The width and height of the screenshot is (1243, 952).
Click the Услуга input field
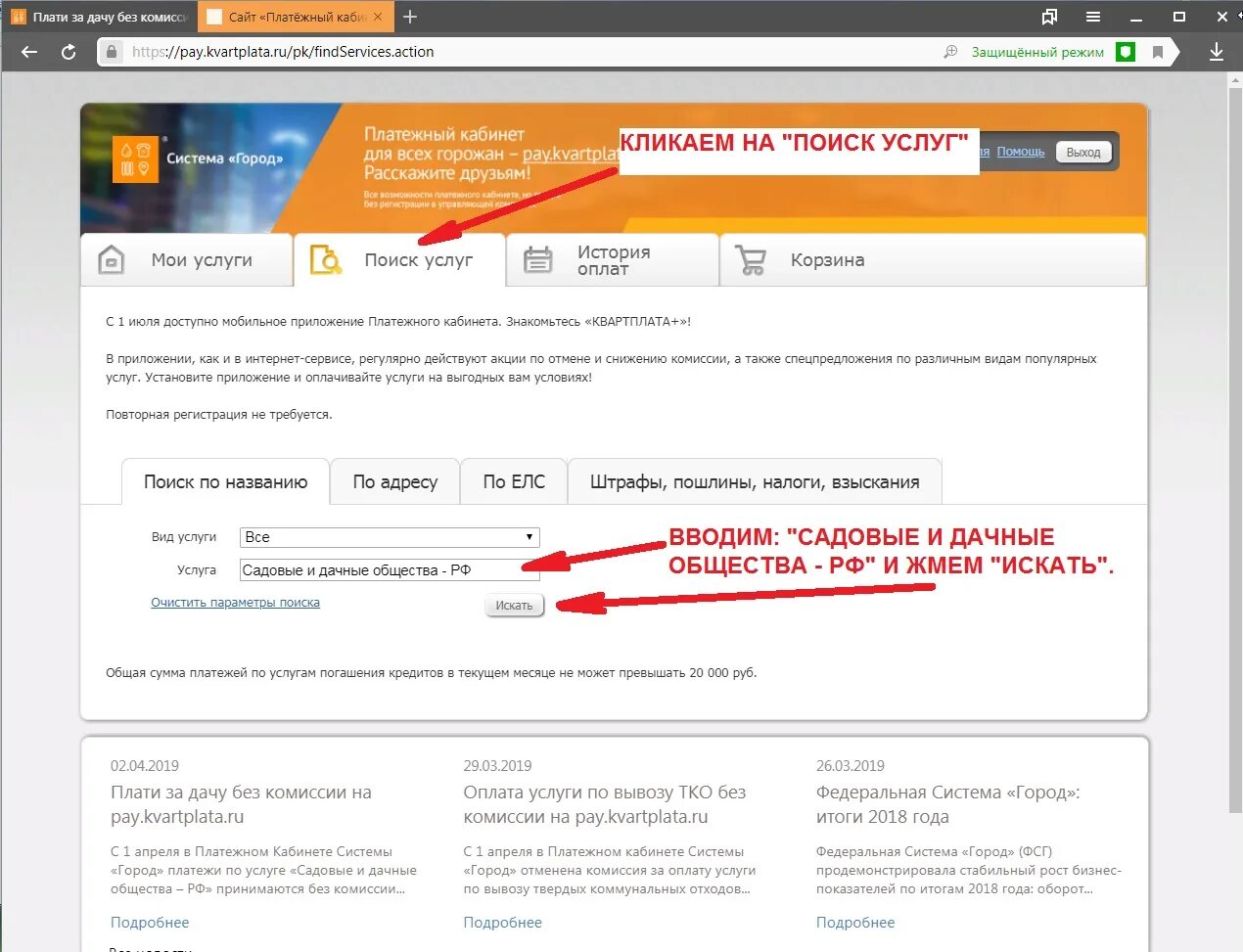click(x=390, y=570)
